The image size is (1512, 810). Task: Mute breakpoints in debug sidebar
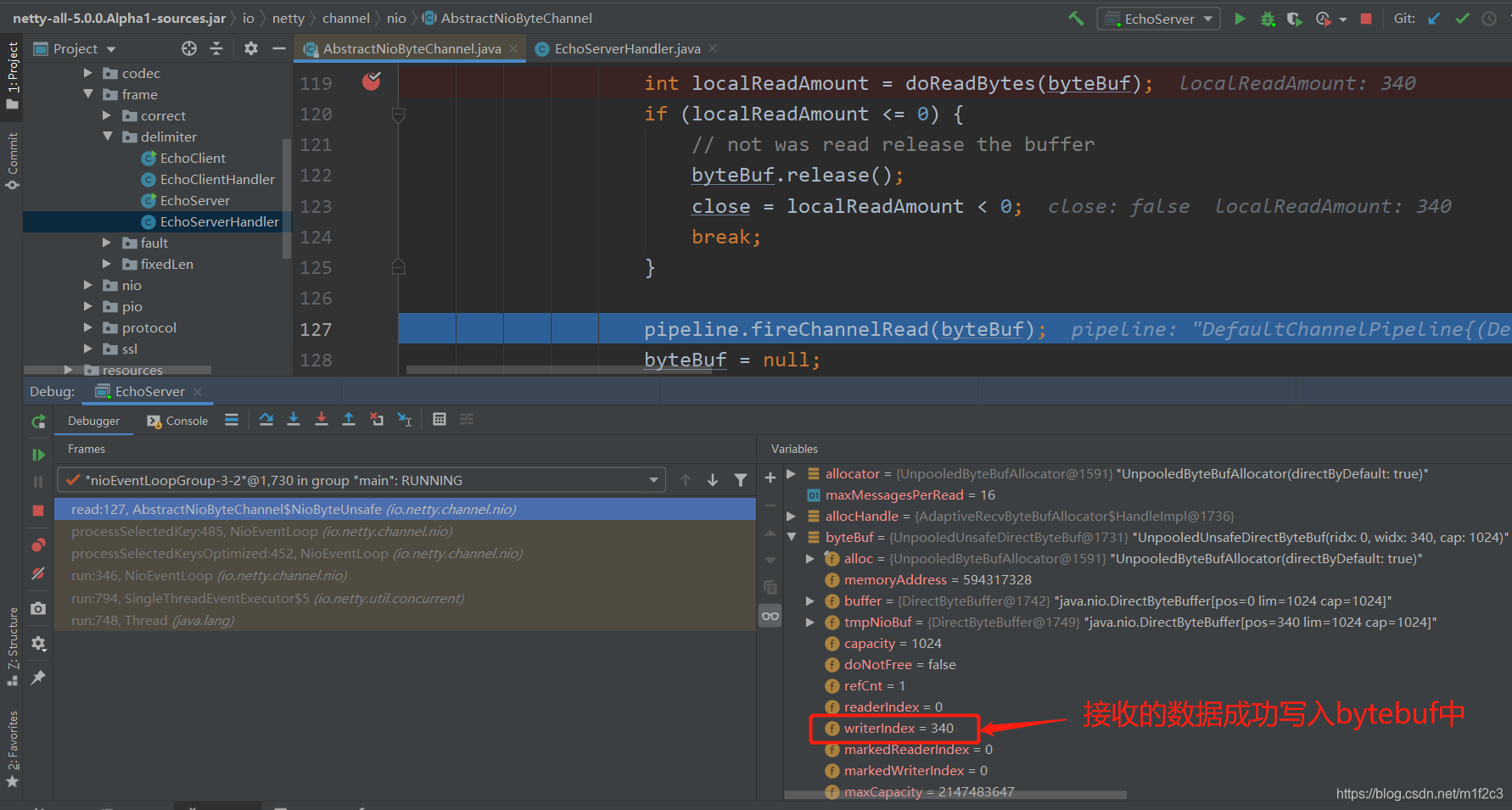[x=38, y=574]
